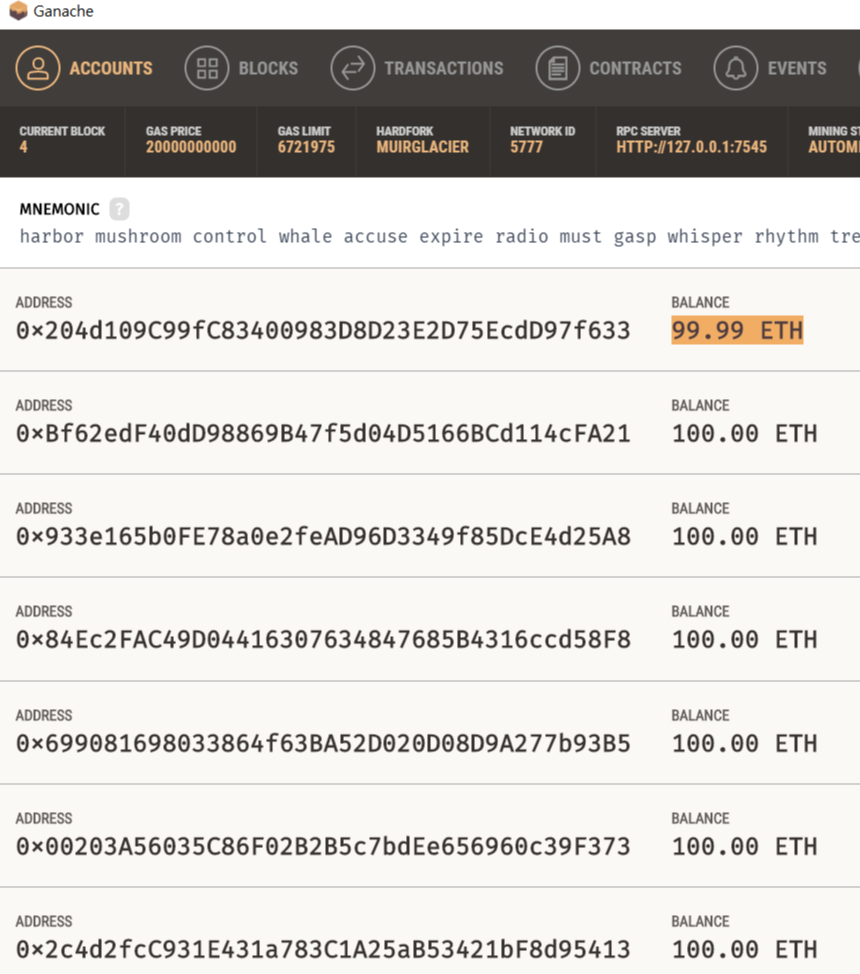This screenshot has width=860, height=974.
Task: Click the NETWORK ID label
Action: click(542, 131)
